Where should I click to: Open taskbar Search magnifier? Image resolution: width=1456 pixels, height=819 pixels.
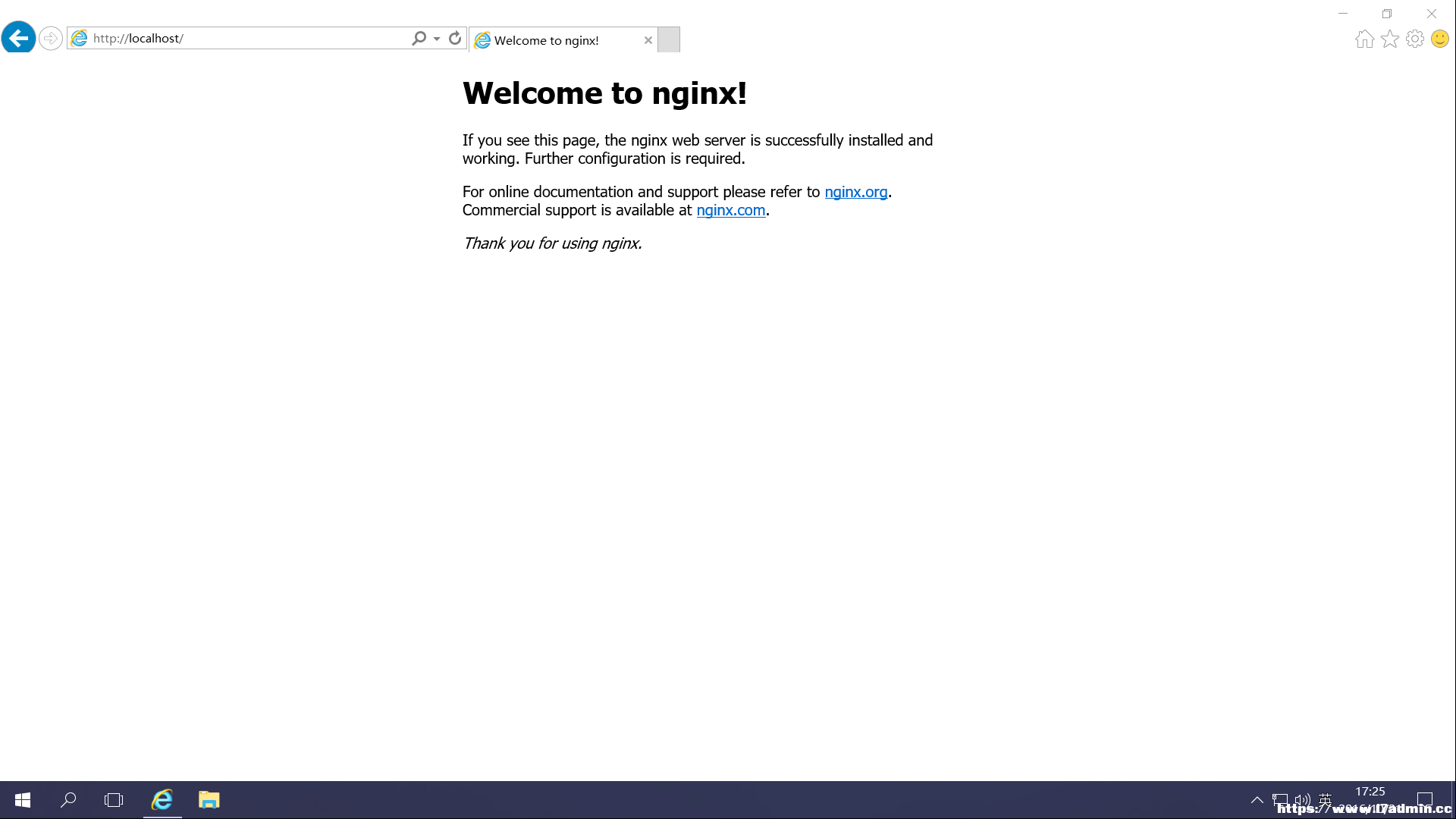[x=68, y=800]
